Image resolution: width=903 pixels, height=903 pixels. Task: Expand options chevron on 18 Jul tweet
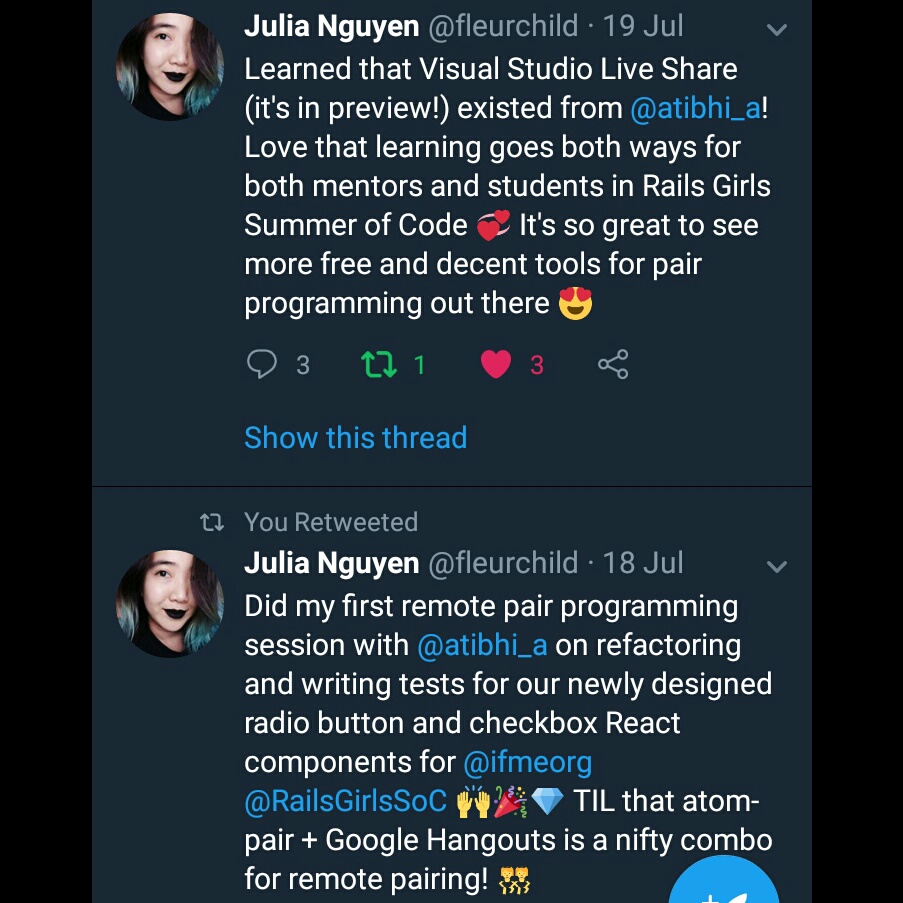[777, 567]
